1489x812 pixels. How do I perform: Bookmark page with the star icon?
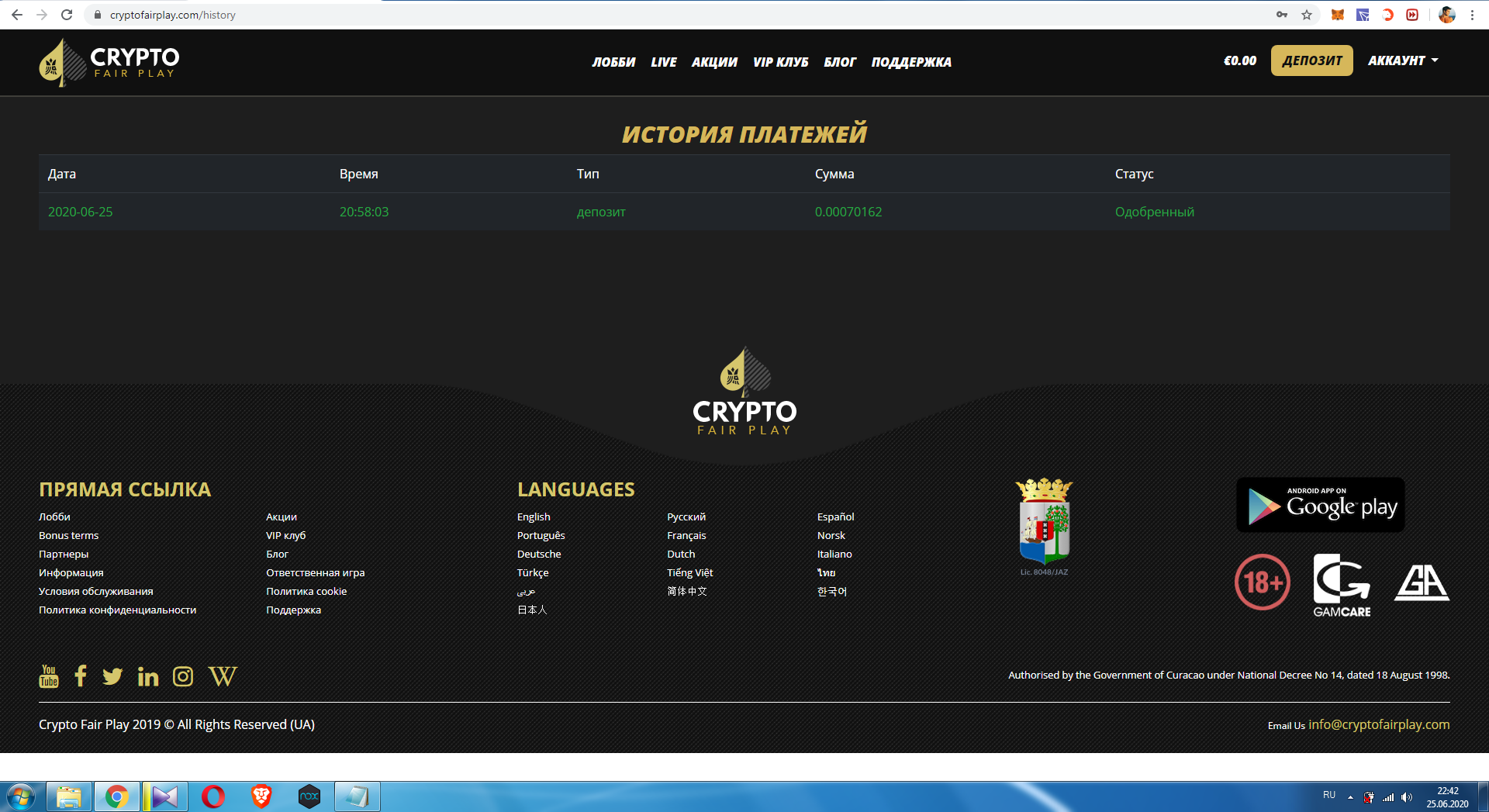click(x=1307, y=15)
